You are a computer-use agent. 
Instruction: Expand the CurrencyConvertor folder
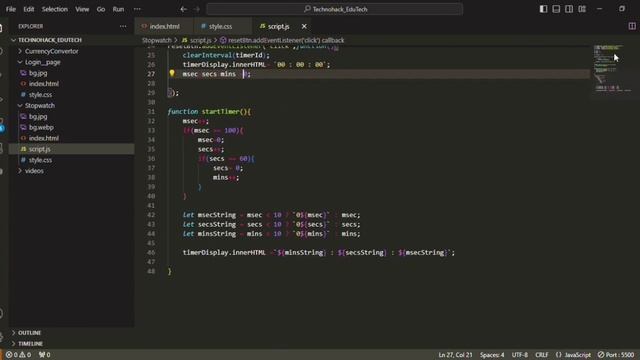[51, 51]
